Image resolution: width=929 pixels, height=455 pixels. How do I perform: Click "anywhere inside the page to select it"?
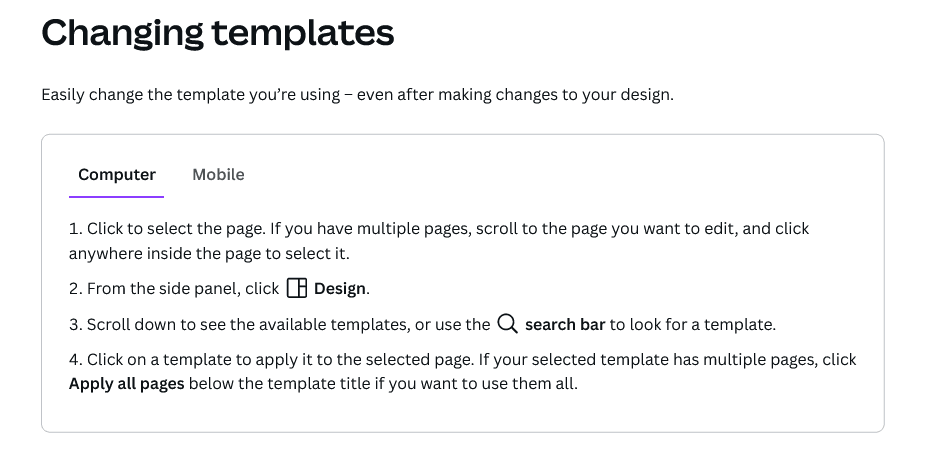[208, 254]
